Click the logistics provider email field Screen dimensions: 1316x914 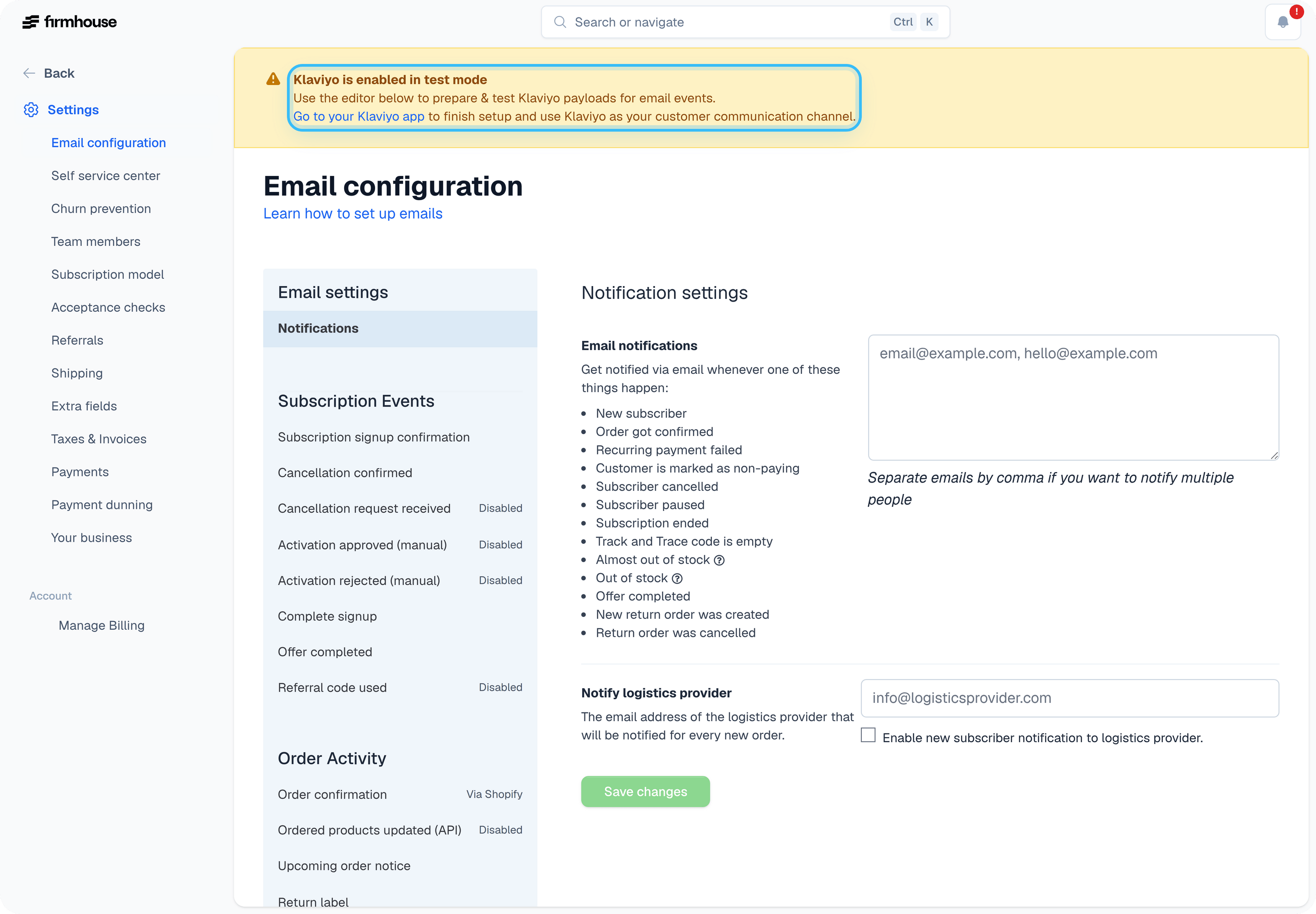pos(1069,698)
